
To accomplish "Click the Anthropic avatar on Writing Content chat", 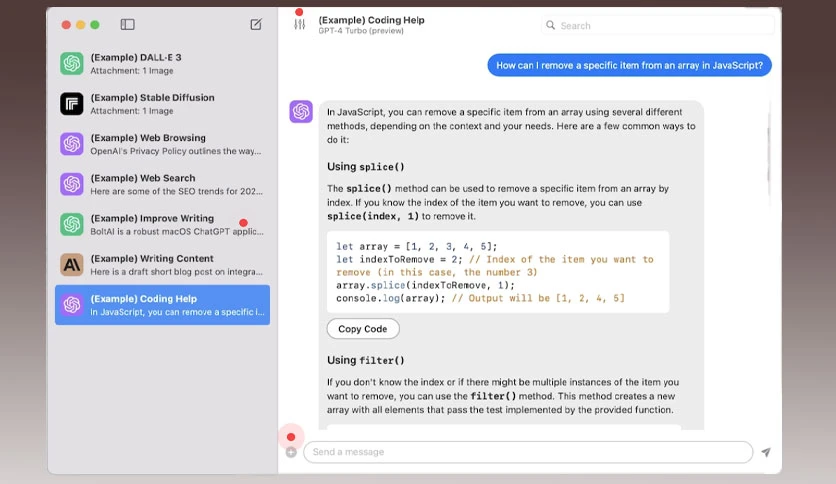I will [72, 265].
